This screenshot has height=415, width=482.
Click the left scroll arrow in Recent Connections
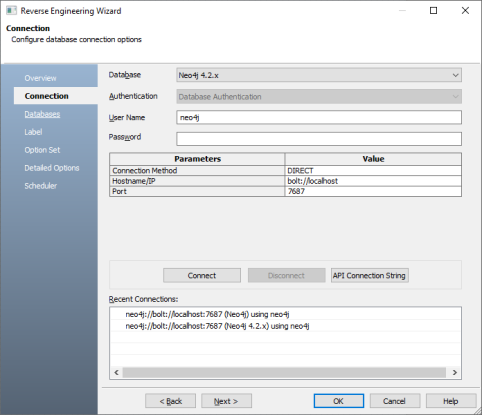tap(116, 372)
